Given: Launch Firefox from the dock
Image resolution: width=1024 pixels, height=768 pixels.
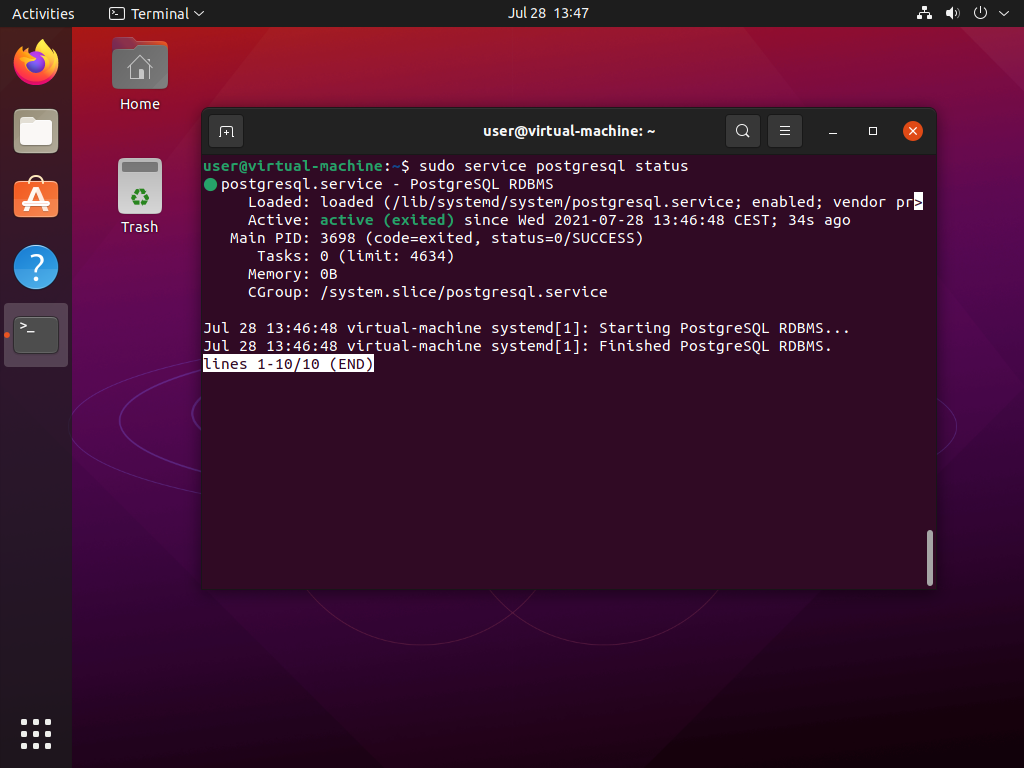Looking at the screenshot, I should point(36,64).
